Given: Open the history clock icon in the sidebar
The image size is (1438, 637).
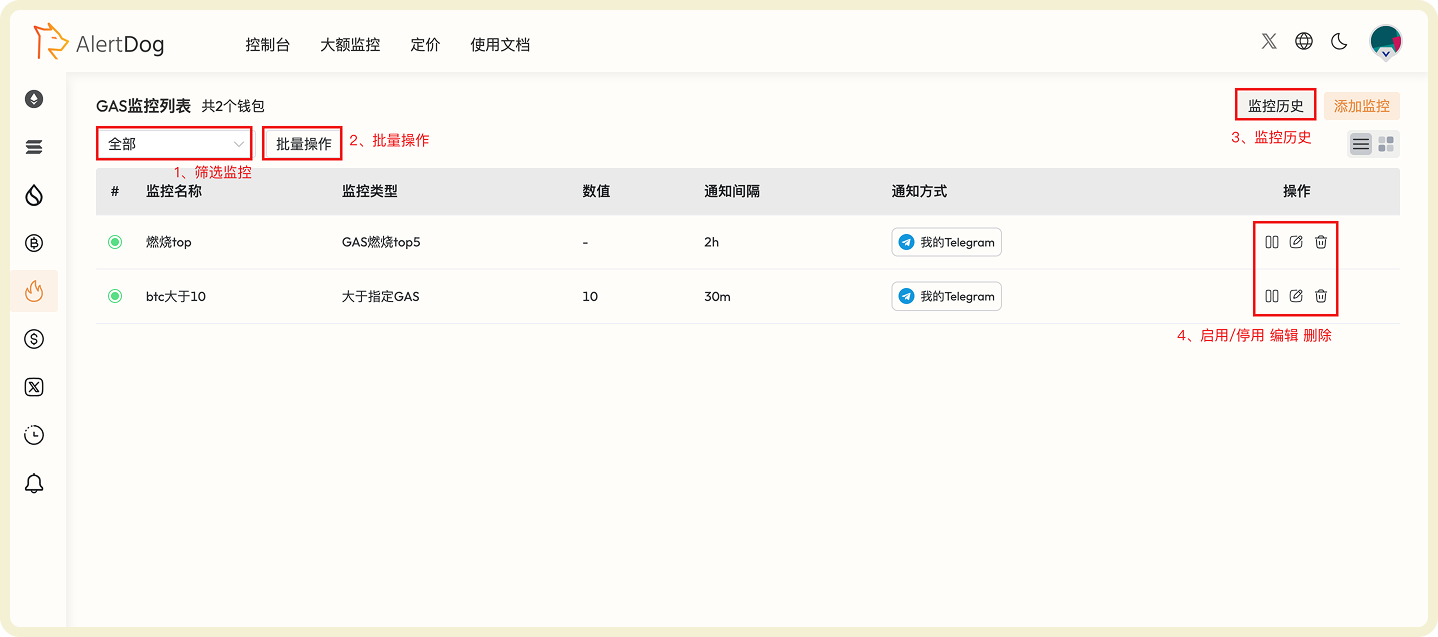Looking at the screenshot, I should pos(33,435).
